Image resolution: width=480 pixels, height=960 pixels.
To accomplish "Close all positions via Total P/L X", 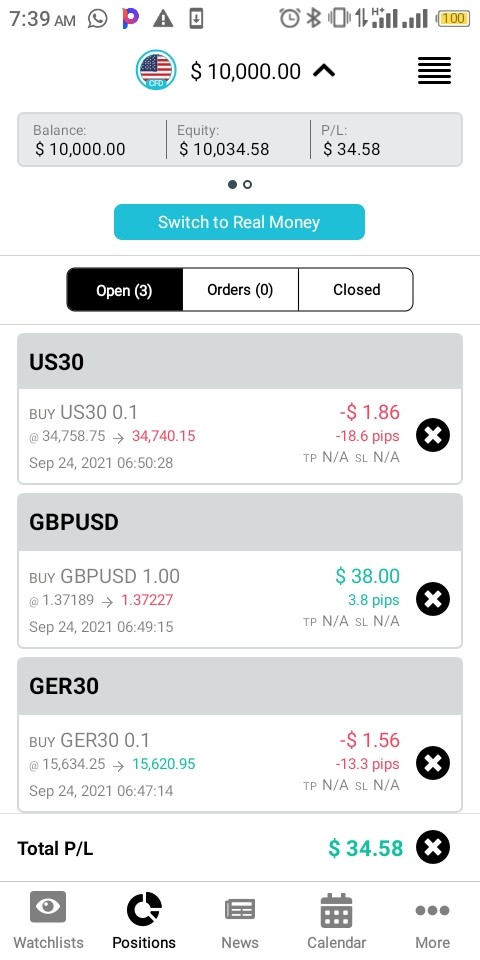I will tap(433, 847).
